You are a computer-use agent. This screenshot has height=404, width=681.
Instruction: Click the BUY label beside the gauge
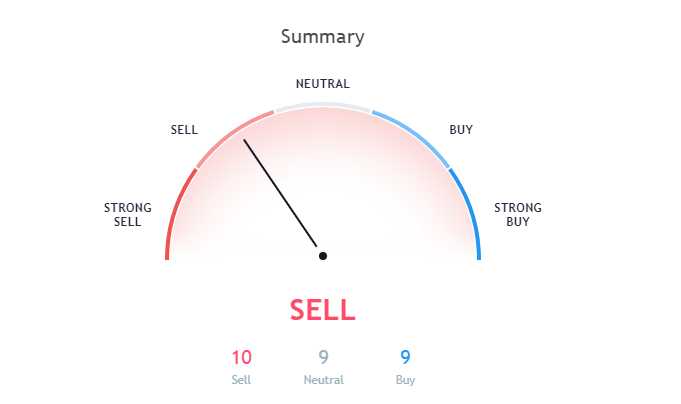[x=461, y=130]
